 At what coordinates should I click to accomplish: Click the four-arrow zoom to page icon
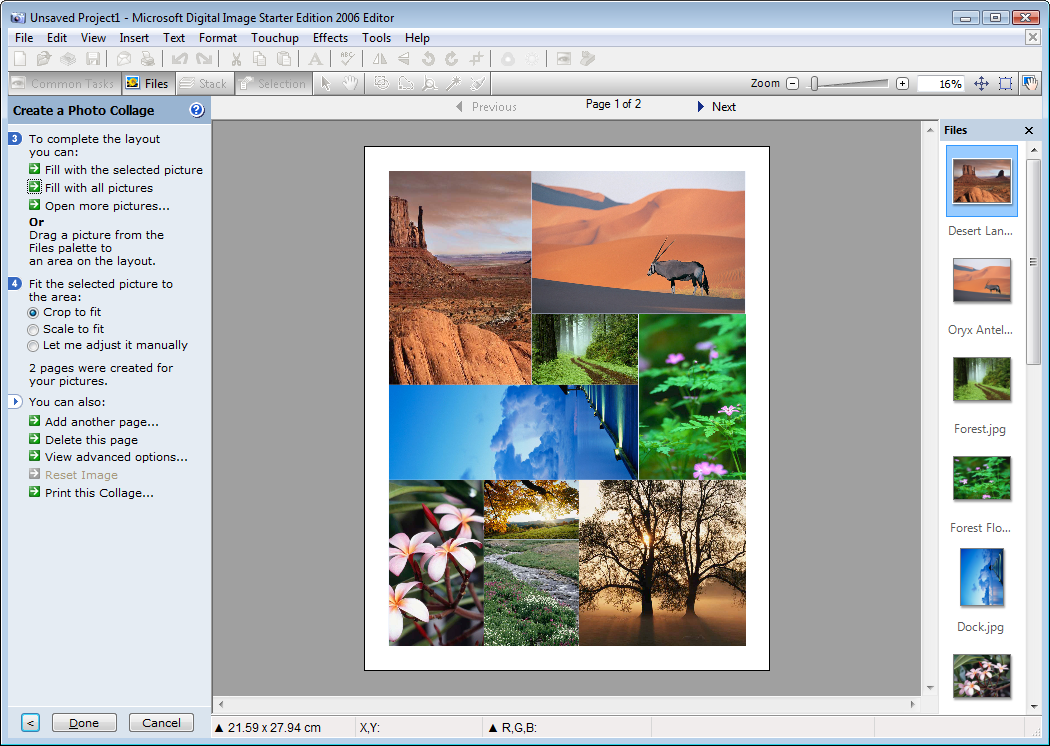tap(981, 84)
